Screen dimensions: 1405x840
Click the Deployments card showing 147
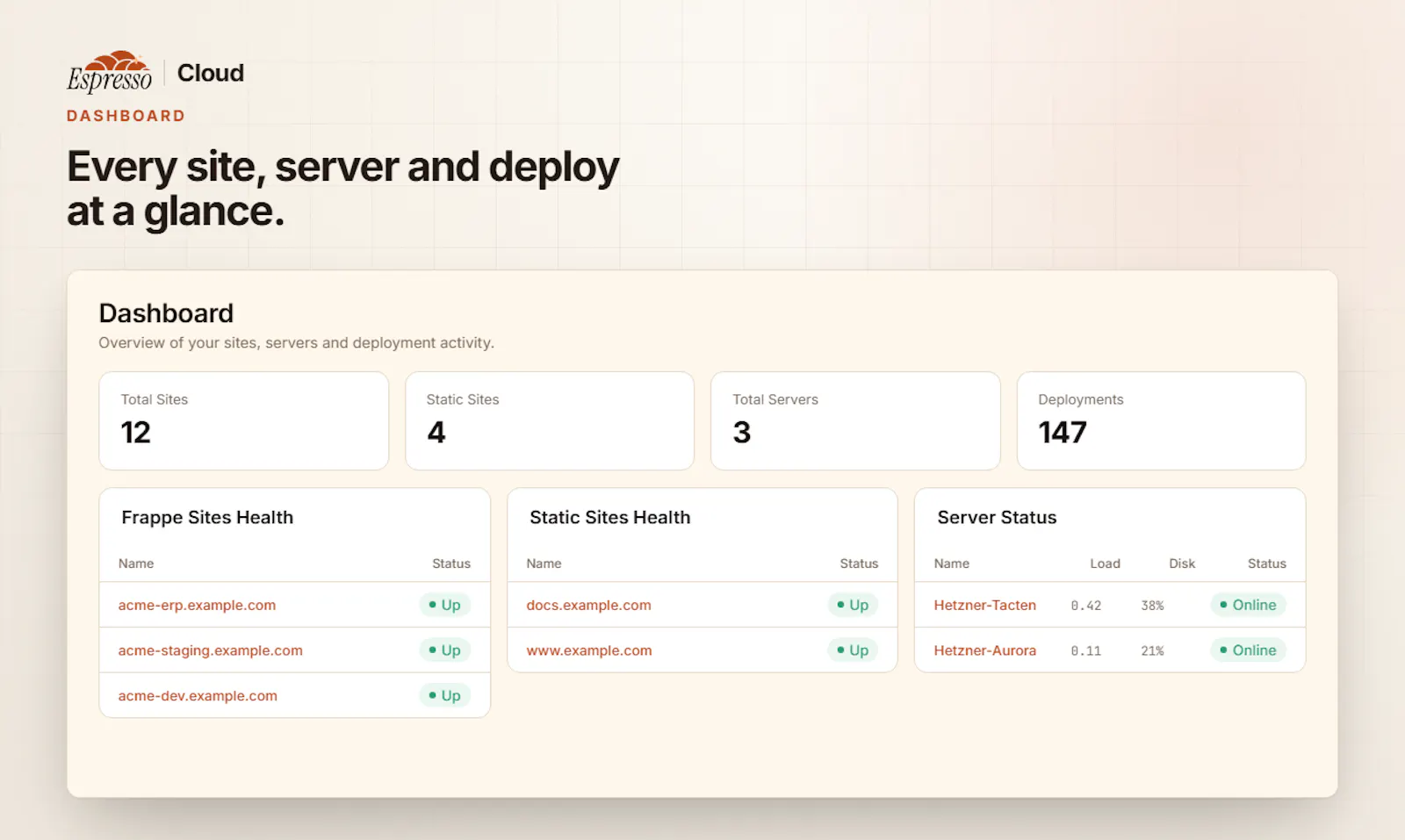tap(1161, 420)
